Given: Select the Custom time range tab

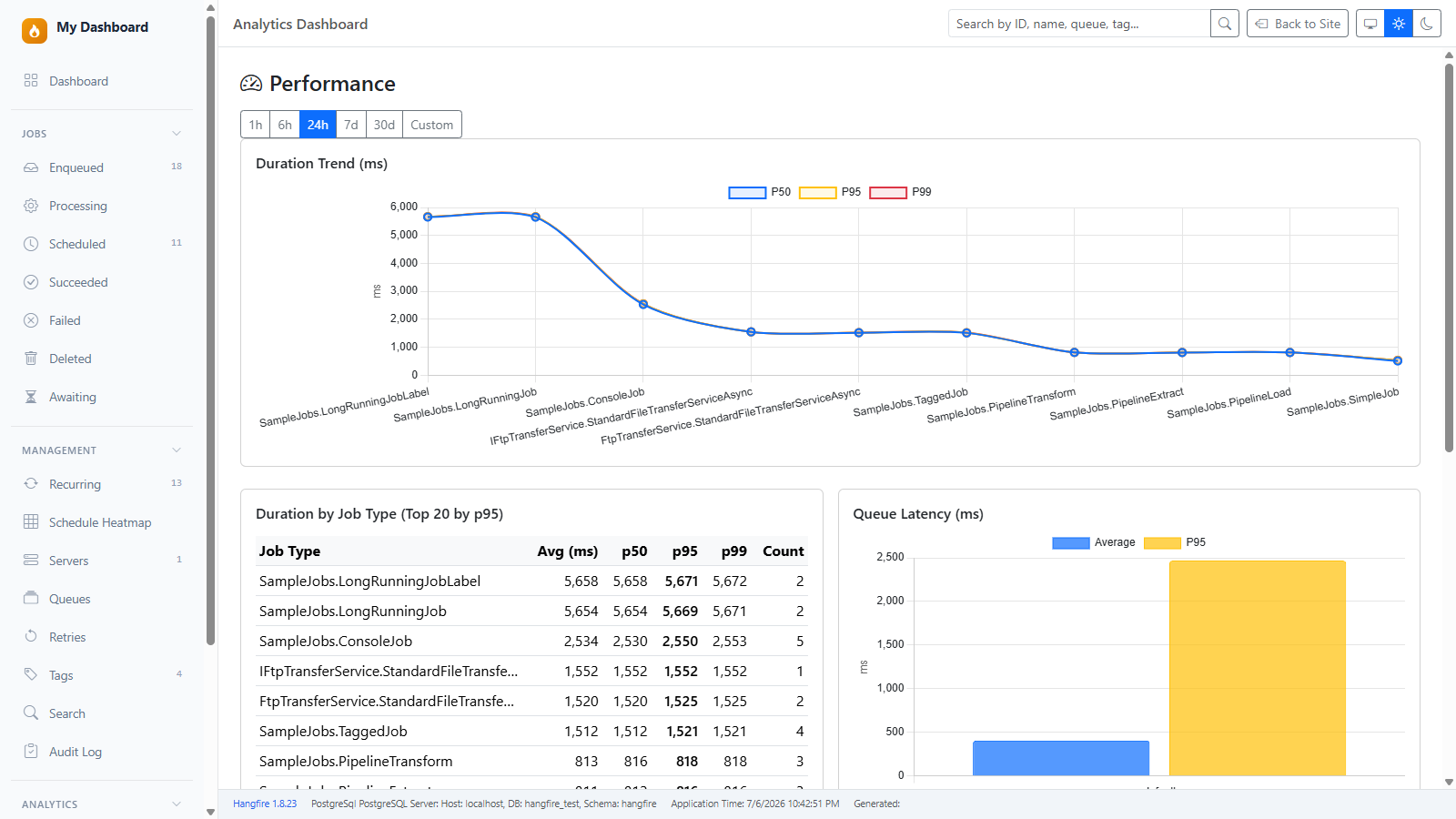Looking at the screenshot, I should click(x=432, y=125).
